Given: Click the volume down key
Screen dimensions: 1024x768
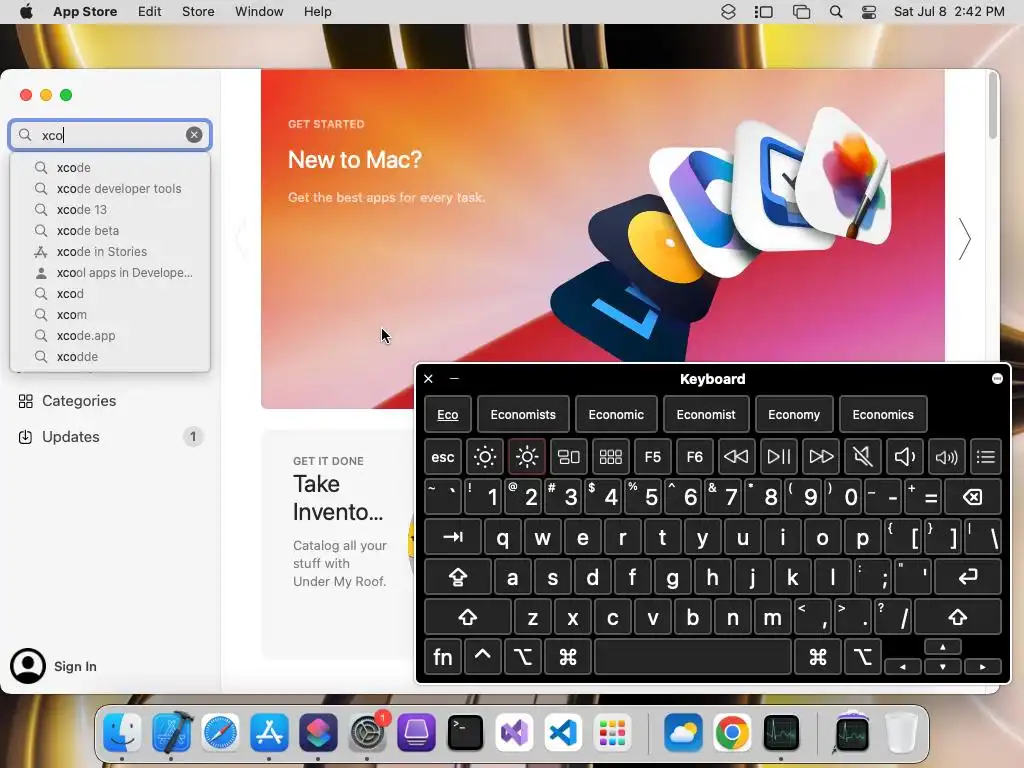Looking at the screenshot, I should pyautogui.click(x=904, y=456).
